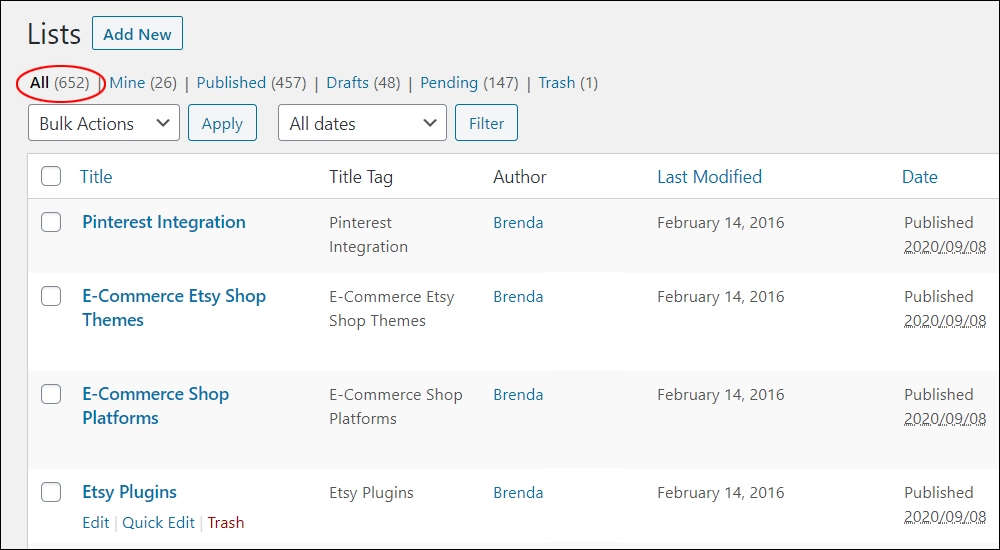Open the Trash (1) view
Screen dimensions: 1000x550
click(x=568, y=83)
